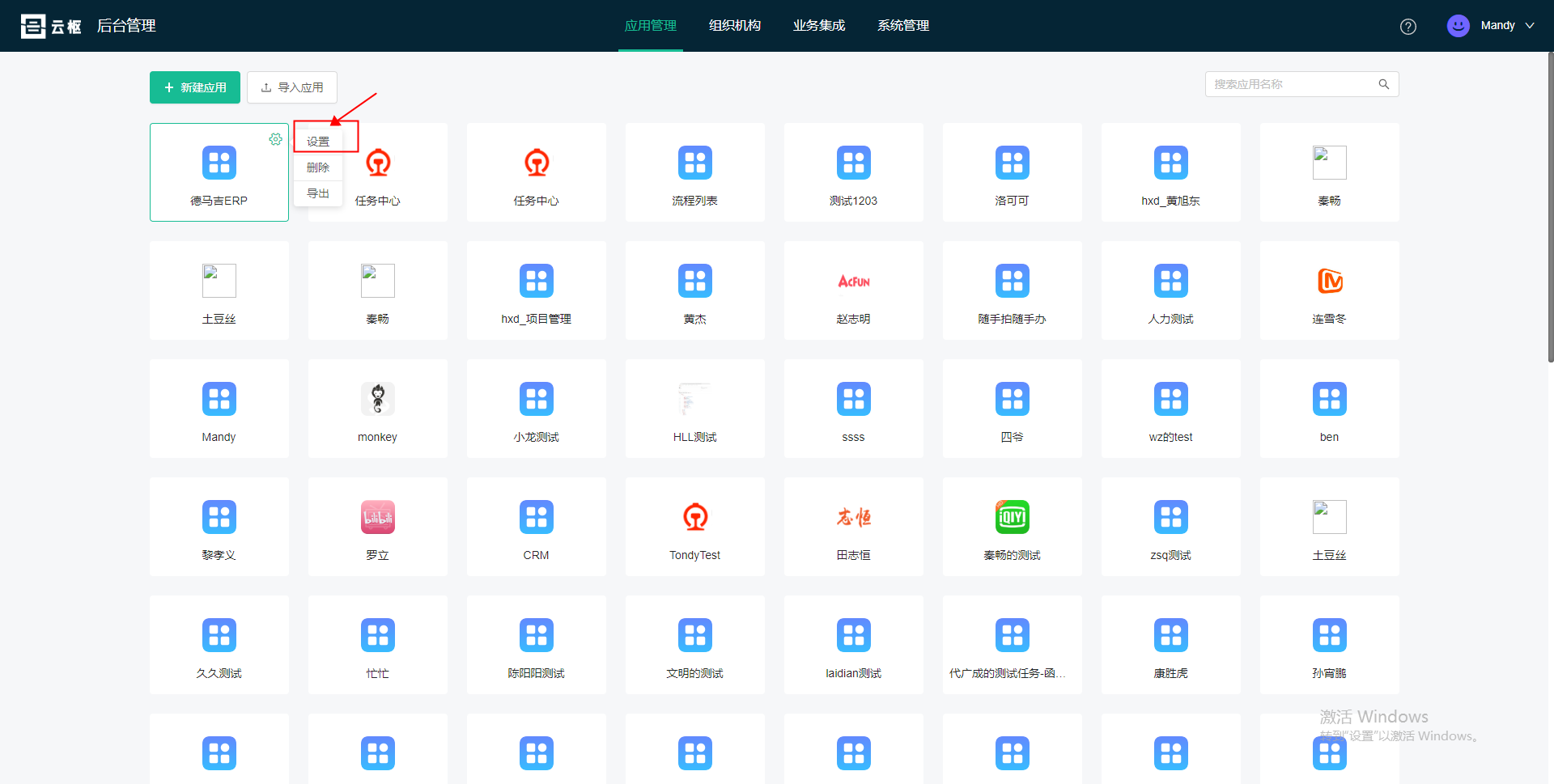This screenshot has height=784, width=1554.
Task: Focus the 搜索应用名称 search field
Action: (1302, 84)
